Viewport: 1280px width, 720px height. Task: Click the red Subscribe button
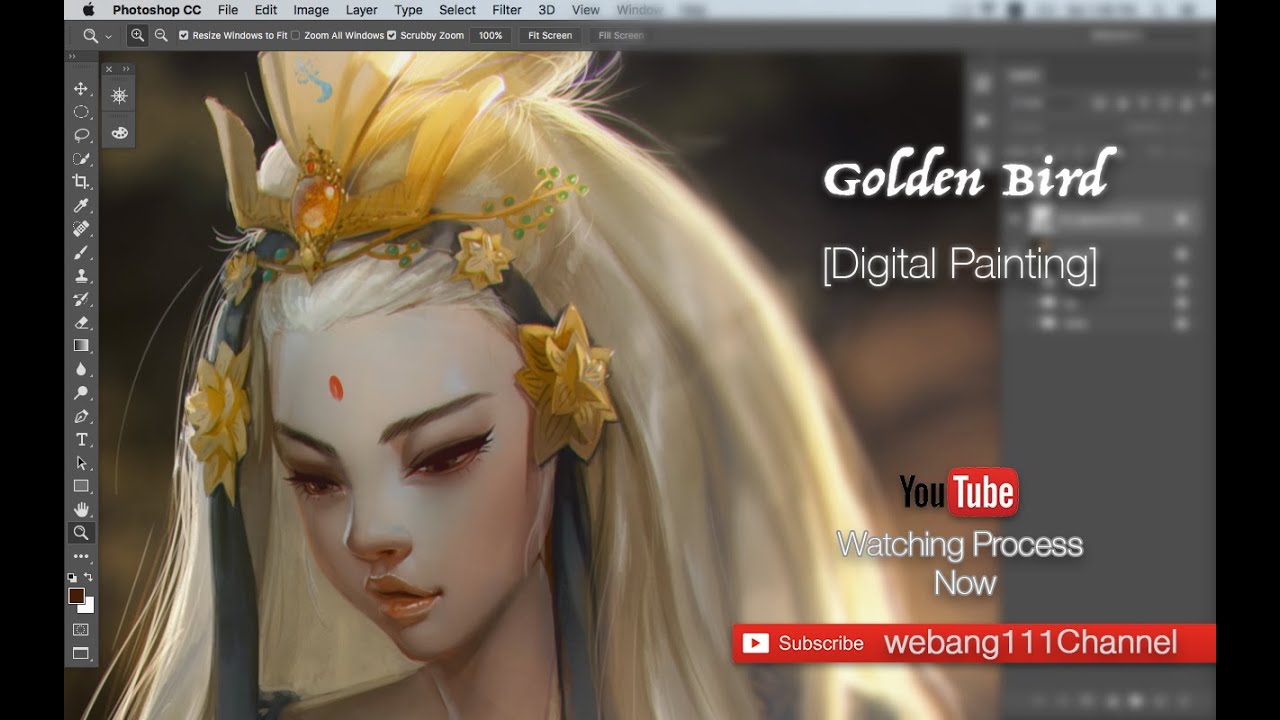pos(804,644)
